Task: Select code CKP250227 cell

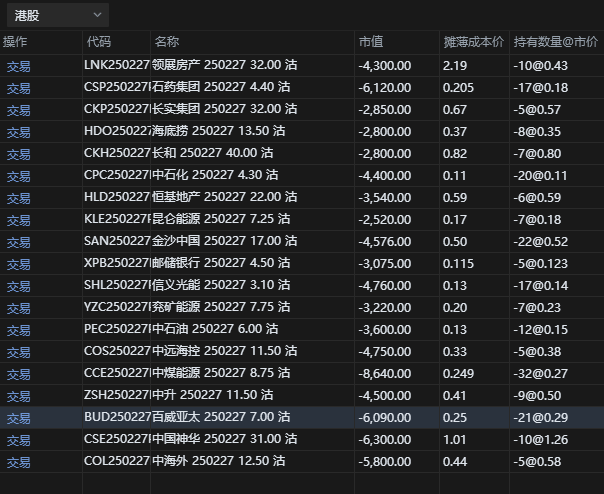Action: (117, 109)
